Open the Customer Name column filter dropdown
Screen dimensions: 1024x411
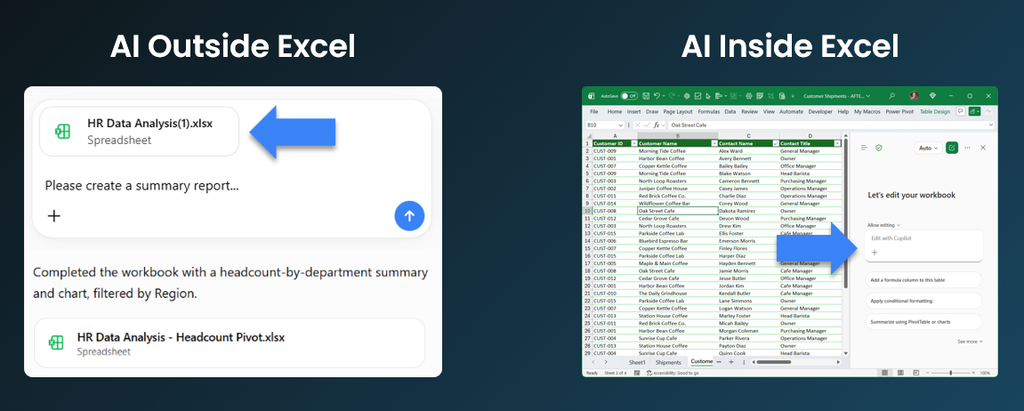[713, 143]
